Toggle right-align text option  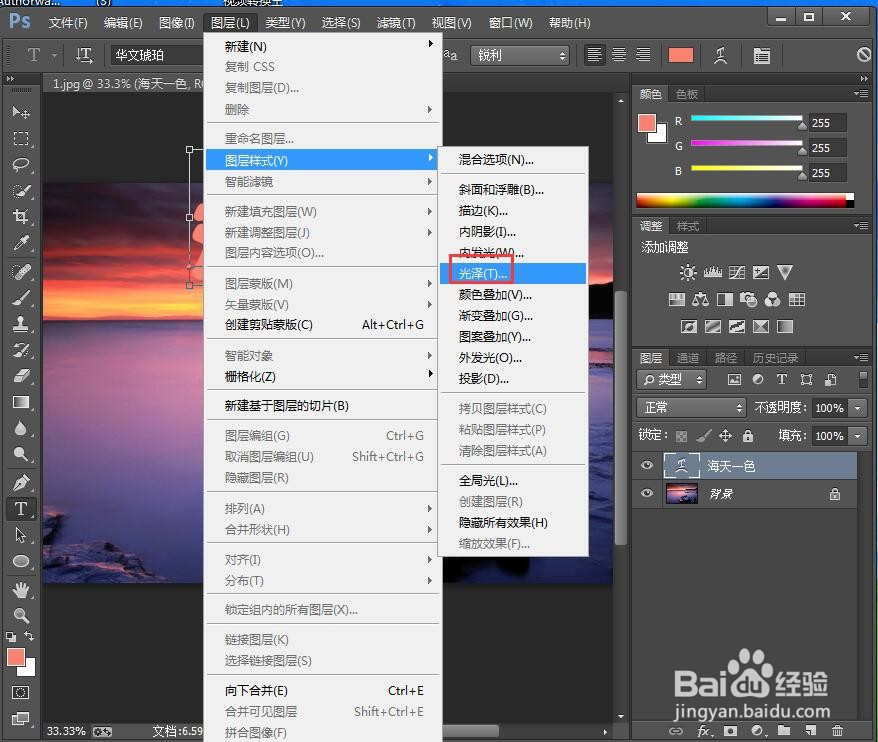coord(643,55)
